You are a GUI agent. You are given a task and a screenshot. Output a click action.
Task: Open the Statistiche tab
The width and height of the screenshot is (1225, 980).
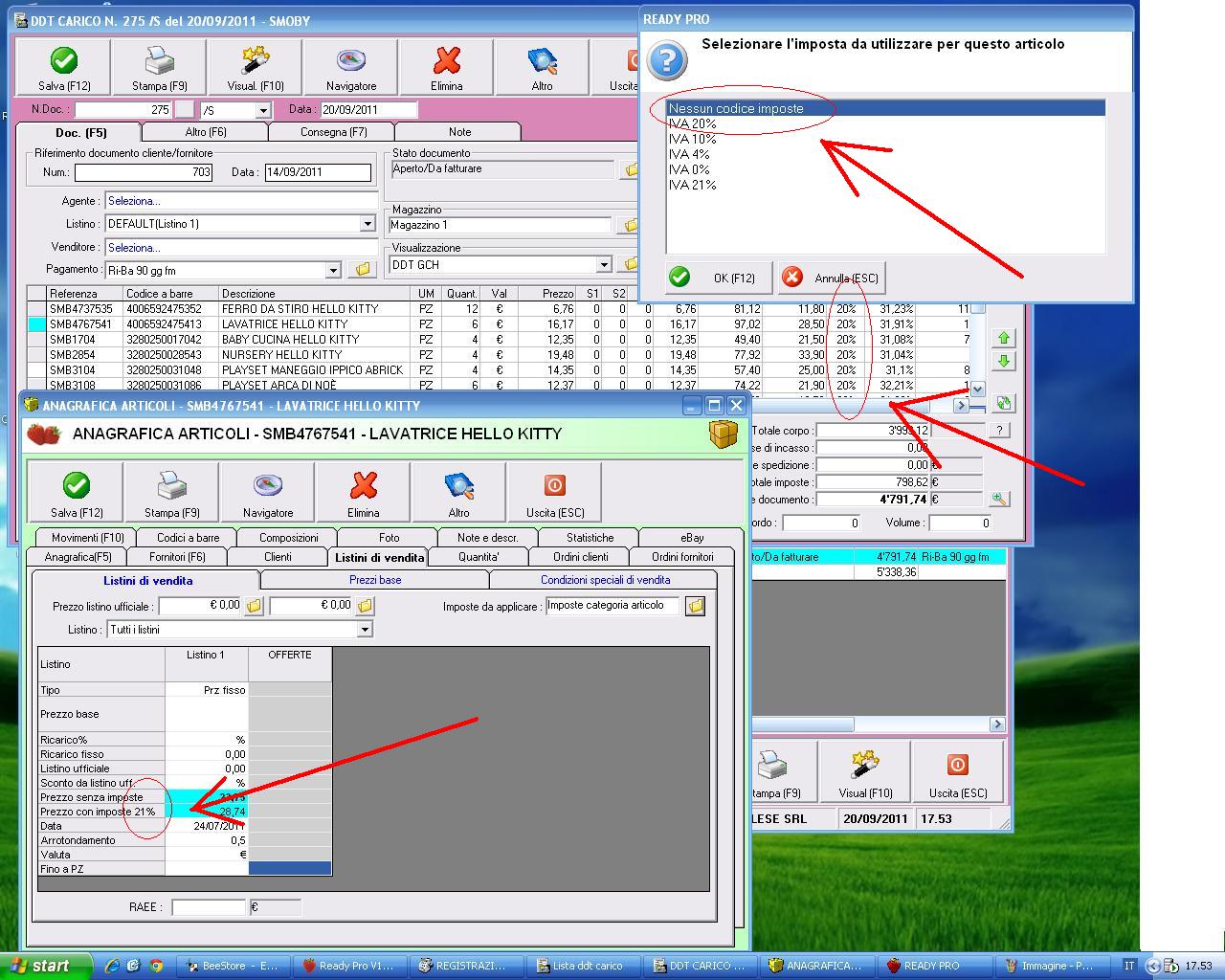tap(590, 538)
